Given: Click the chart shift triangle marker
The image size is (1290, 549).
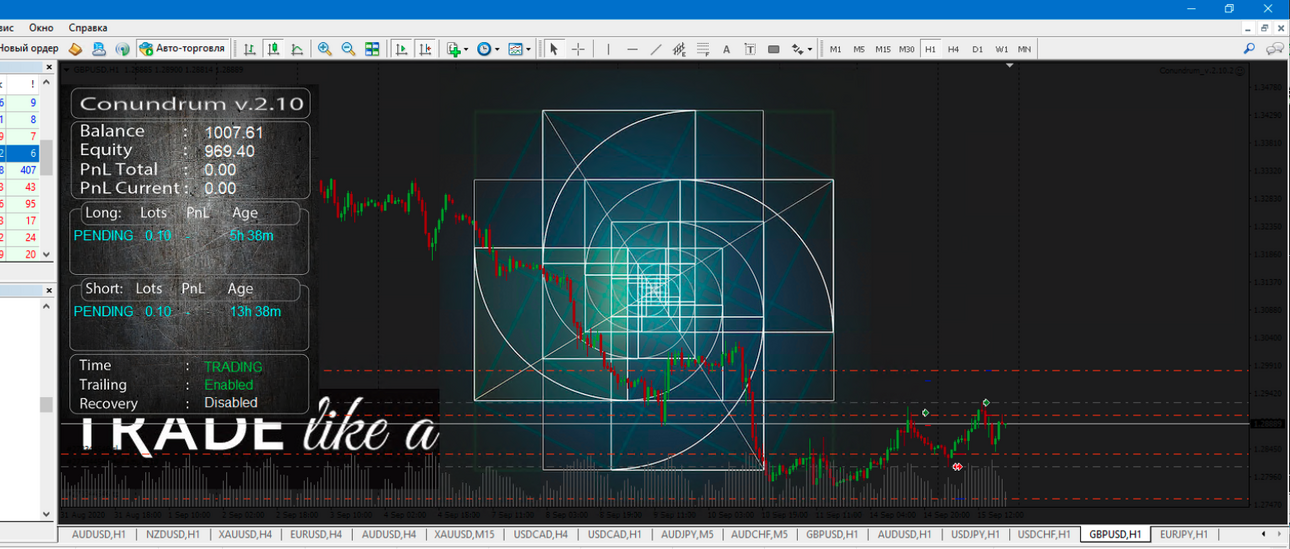Looking at the screenshot, I should [1009, 66].
